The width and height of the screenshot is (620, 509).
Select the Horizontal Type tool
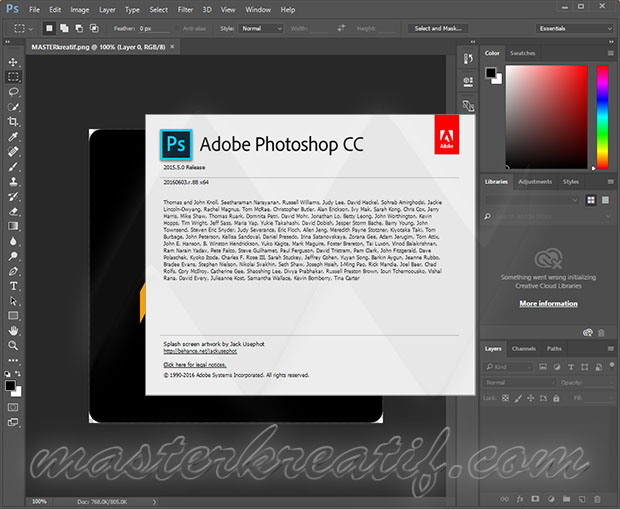[13, 286]
